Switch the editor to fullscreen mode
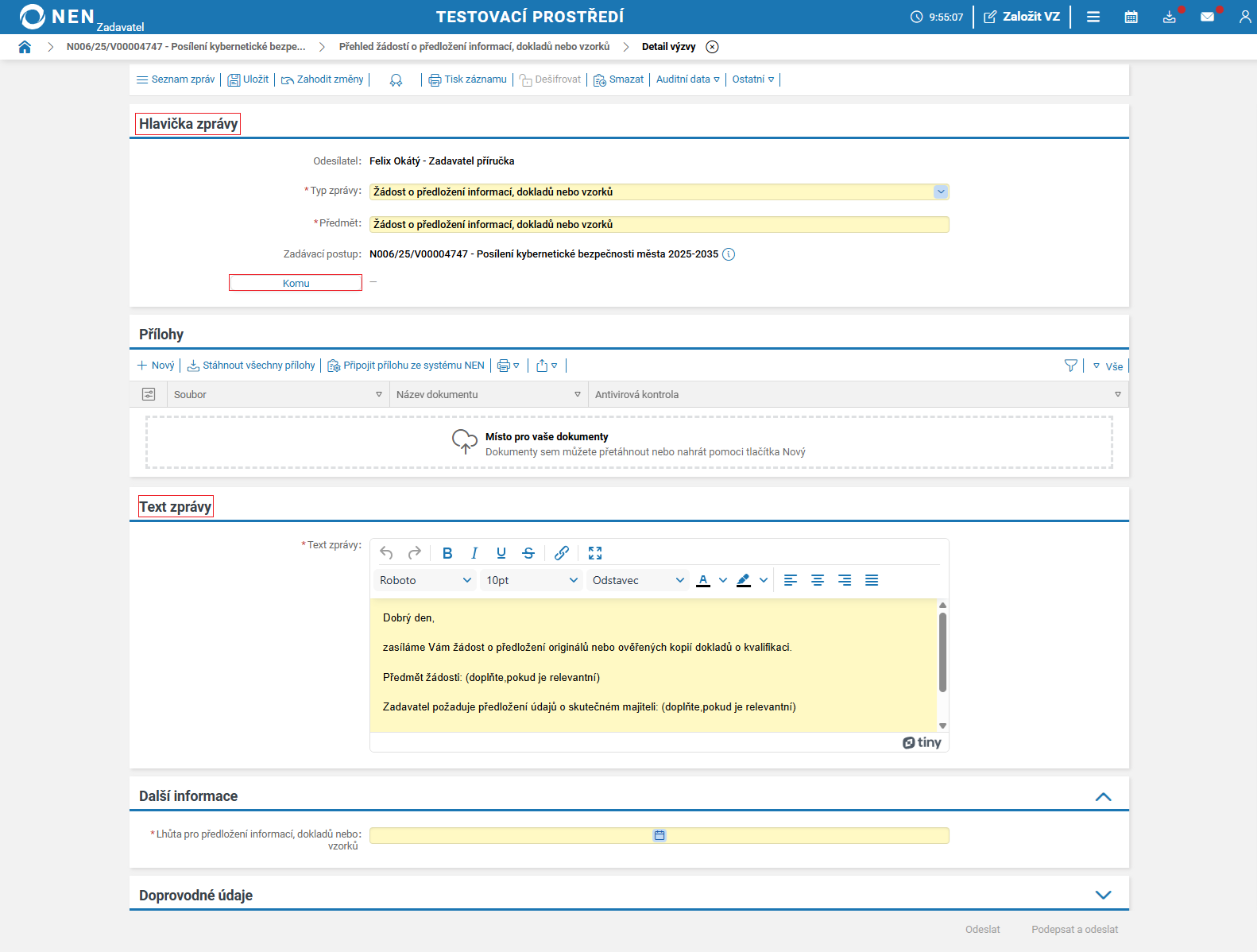 [595, 553]
